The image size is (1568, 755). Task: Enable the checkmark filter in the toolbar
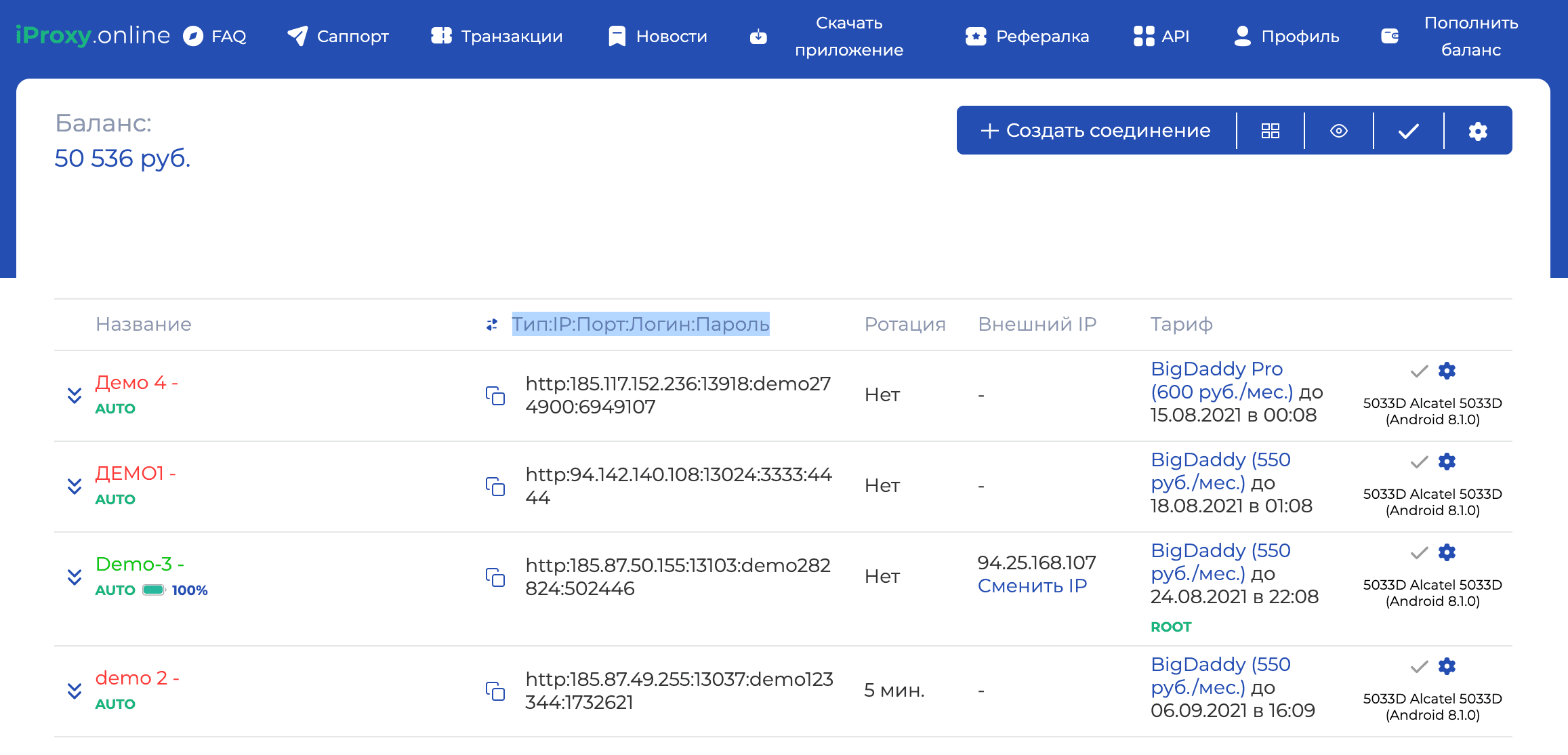point(1407,130)
